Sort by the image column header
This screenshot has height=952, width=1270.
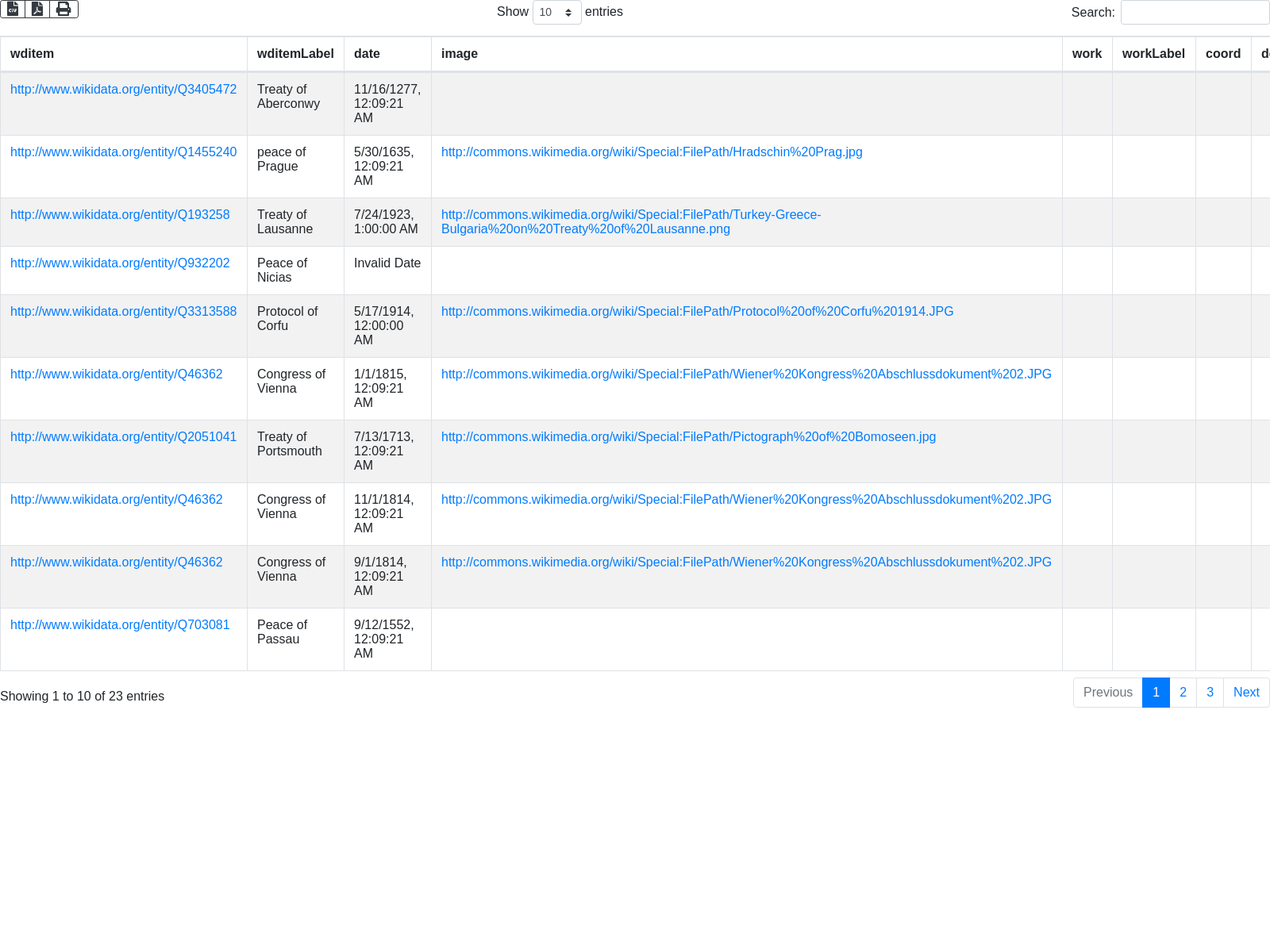(x=460, y=54)
